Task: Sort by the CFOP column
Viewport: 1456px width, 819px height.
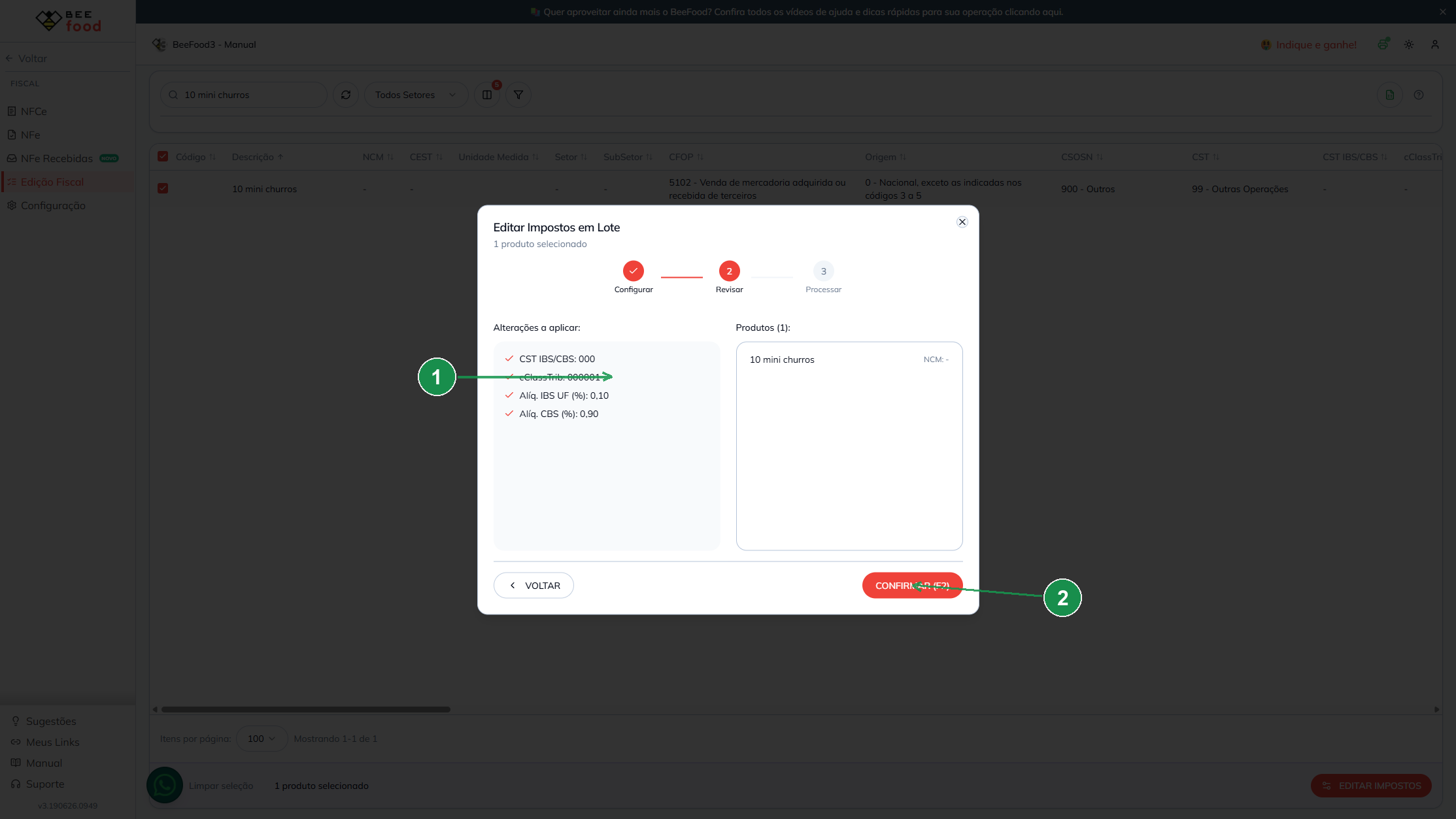Action: click(x=686, y=157)
